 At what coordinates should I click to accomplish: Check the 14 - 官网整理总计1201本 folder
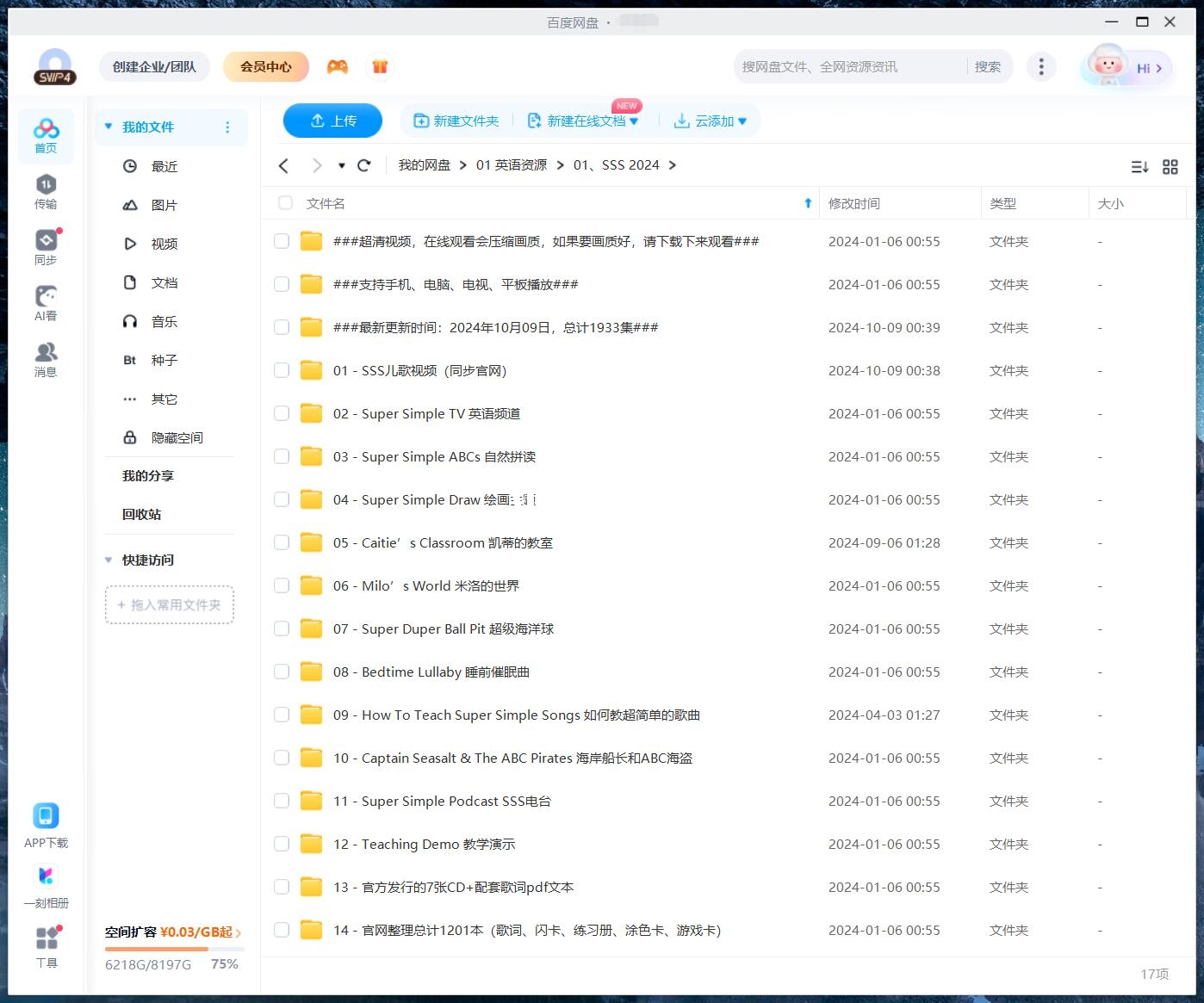282,930
